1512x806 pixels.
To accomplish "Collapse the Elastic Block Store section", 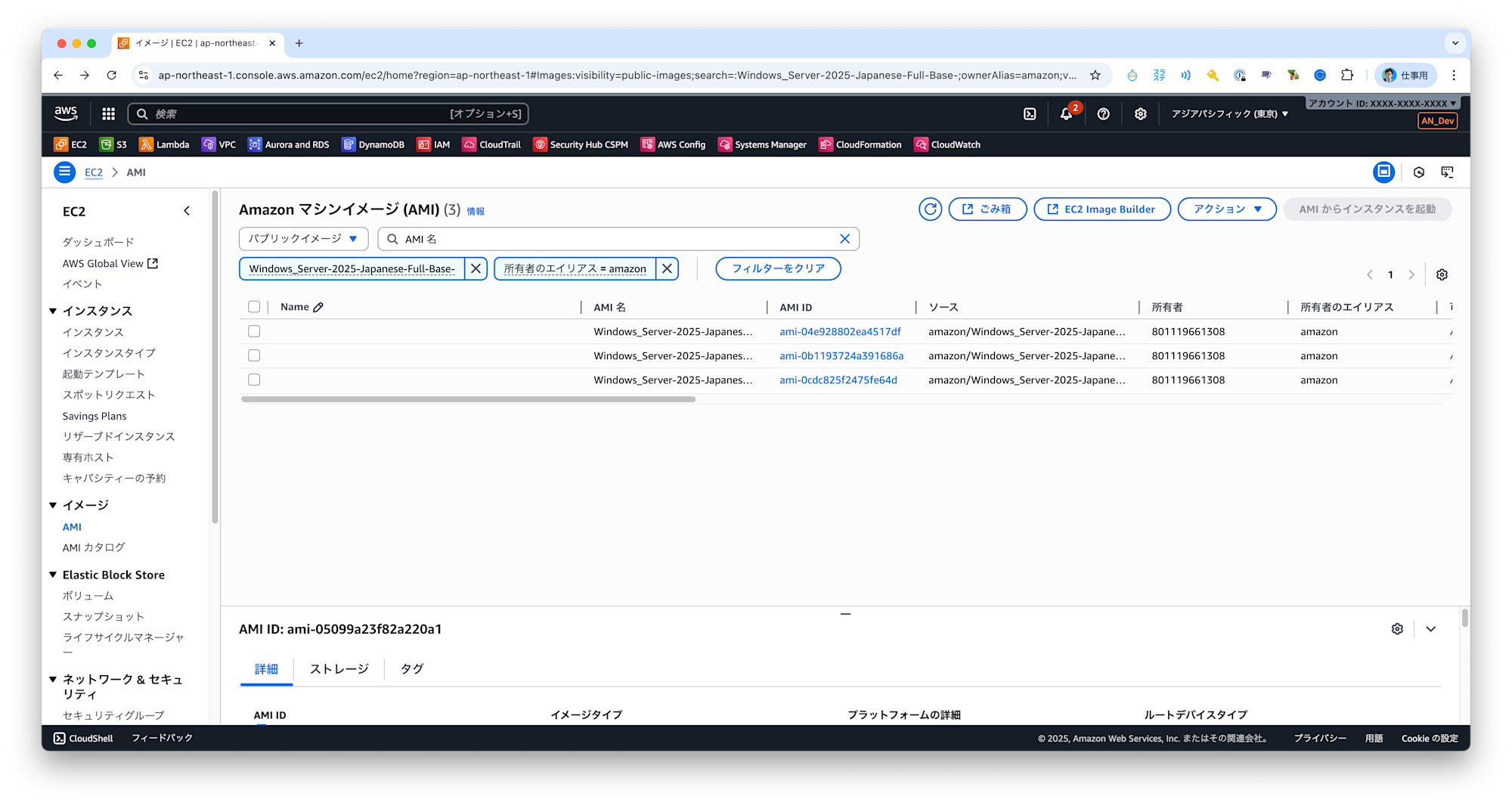I will point(53,575).
